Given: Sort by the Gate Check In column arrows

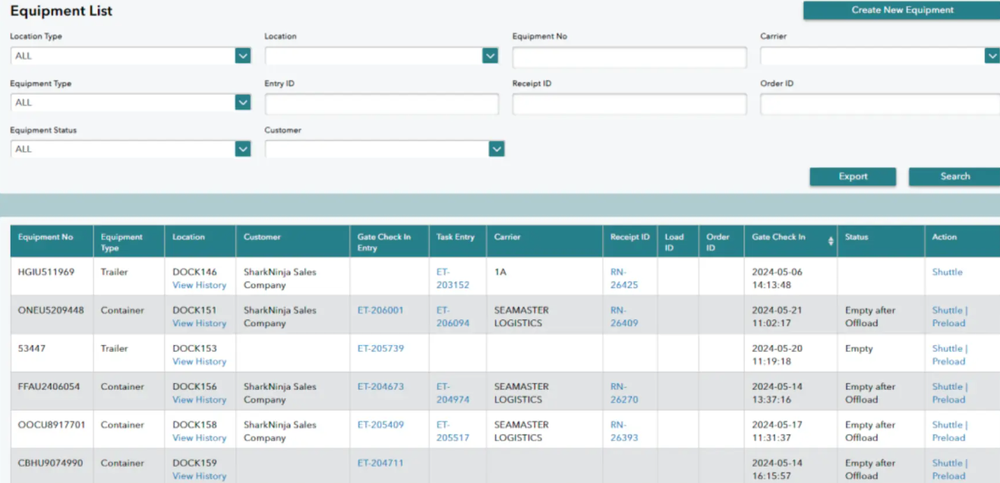Looking at the screenshot, I should coord(830,241).
